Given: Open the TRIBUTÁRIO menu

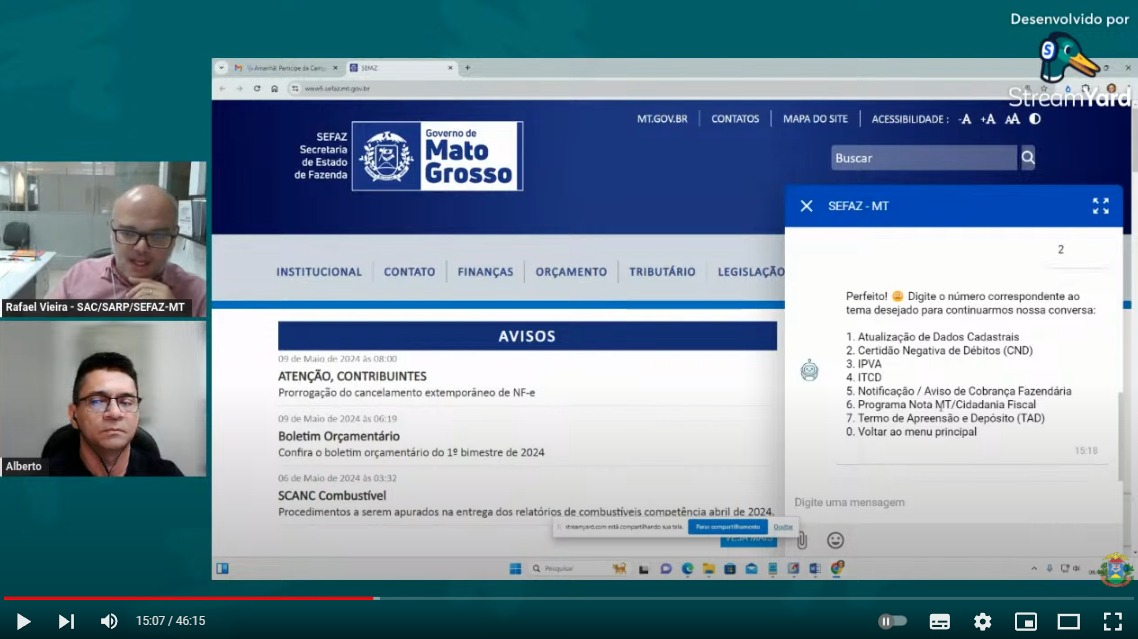Looking at the screenshot, I should pyautogui.click(x=662, y=272).
